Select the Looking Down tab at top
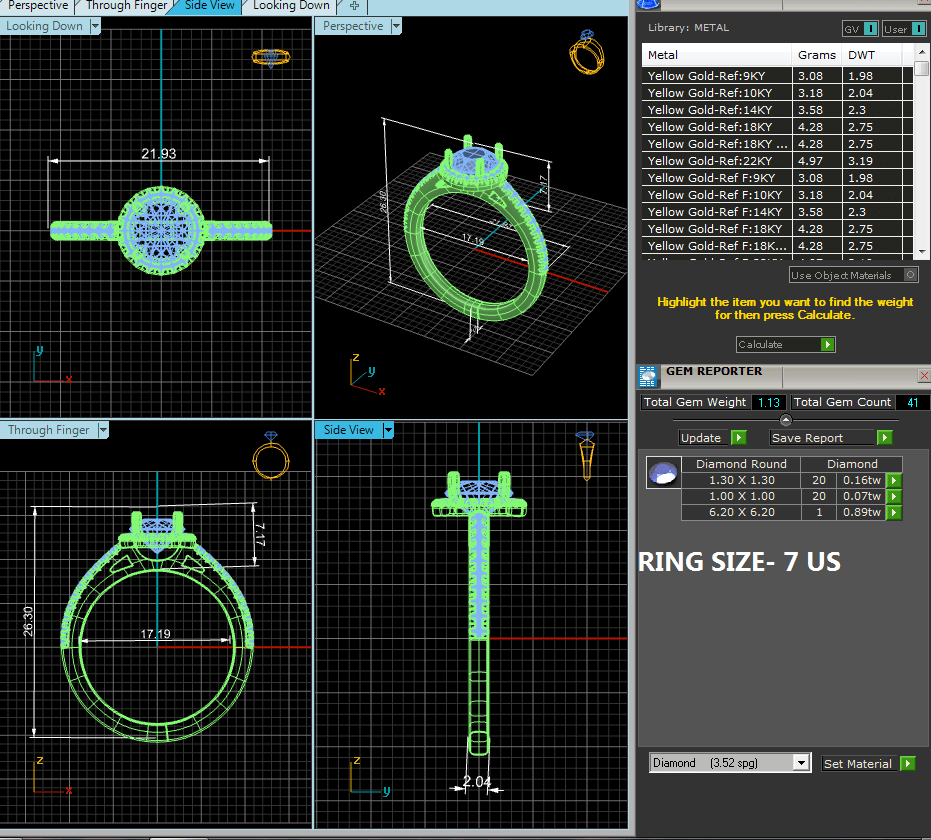This screenshot has height=840, width=931. pyautogui.click(x=290, y=6)
